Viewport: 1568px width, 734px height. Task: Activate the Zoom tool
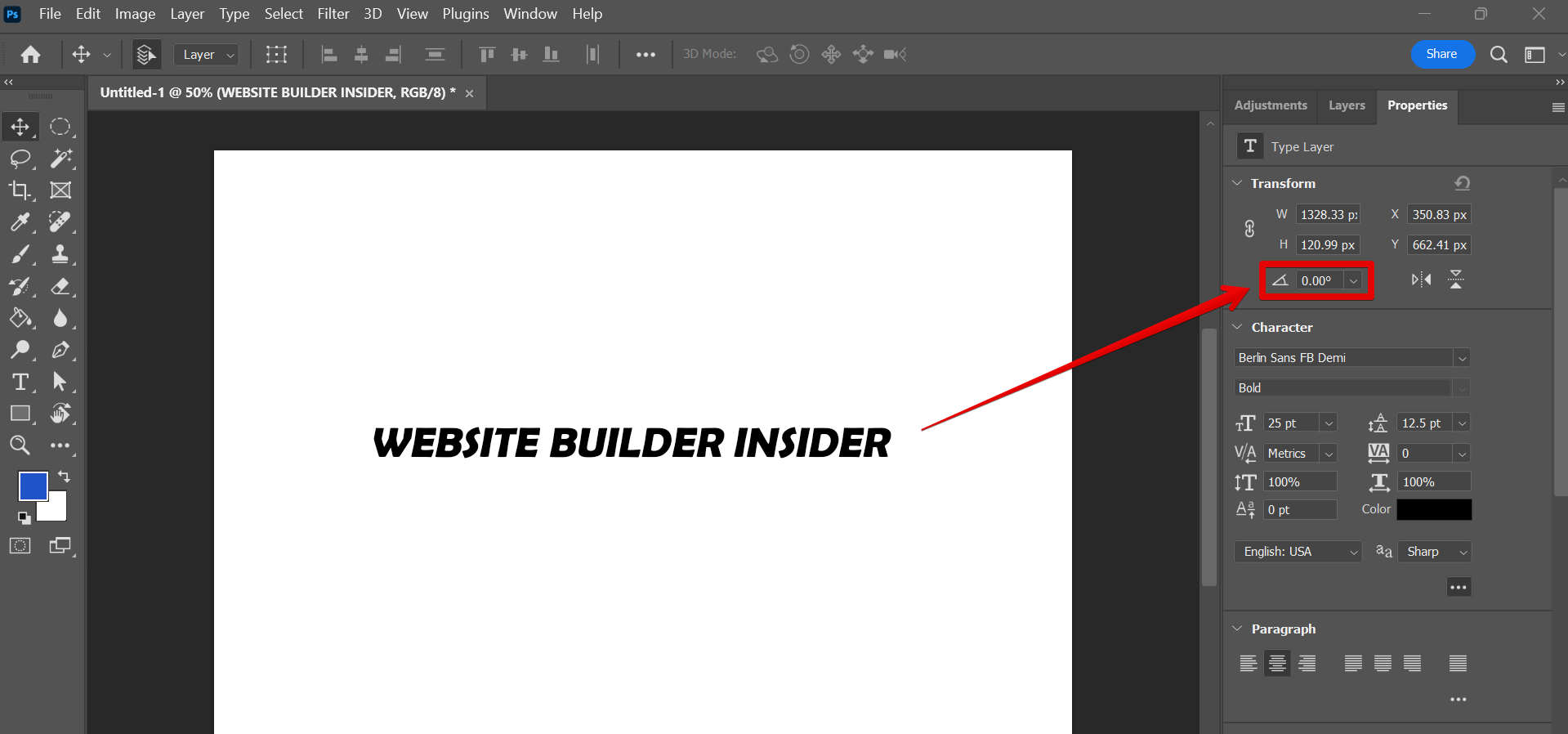20,445
